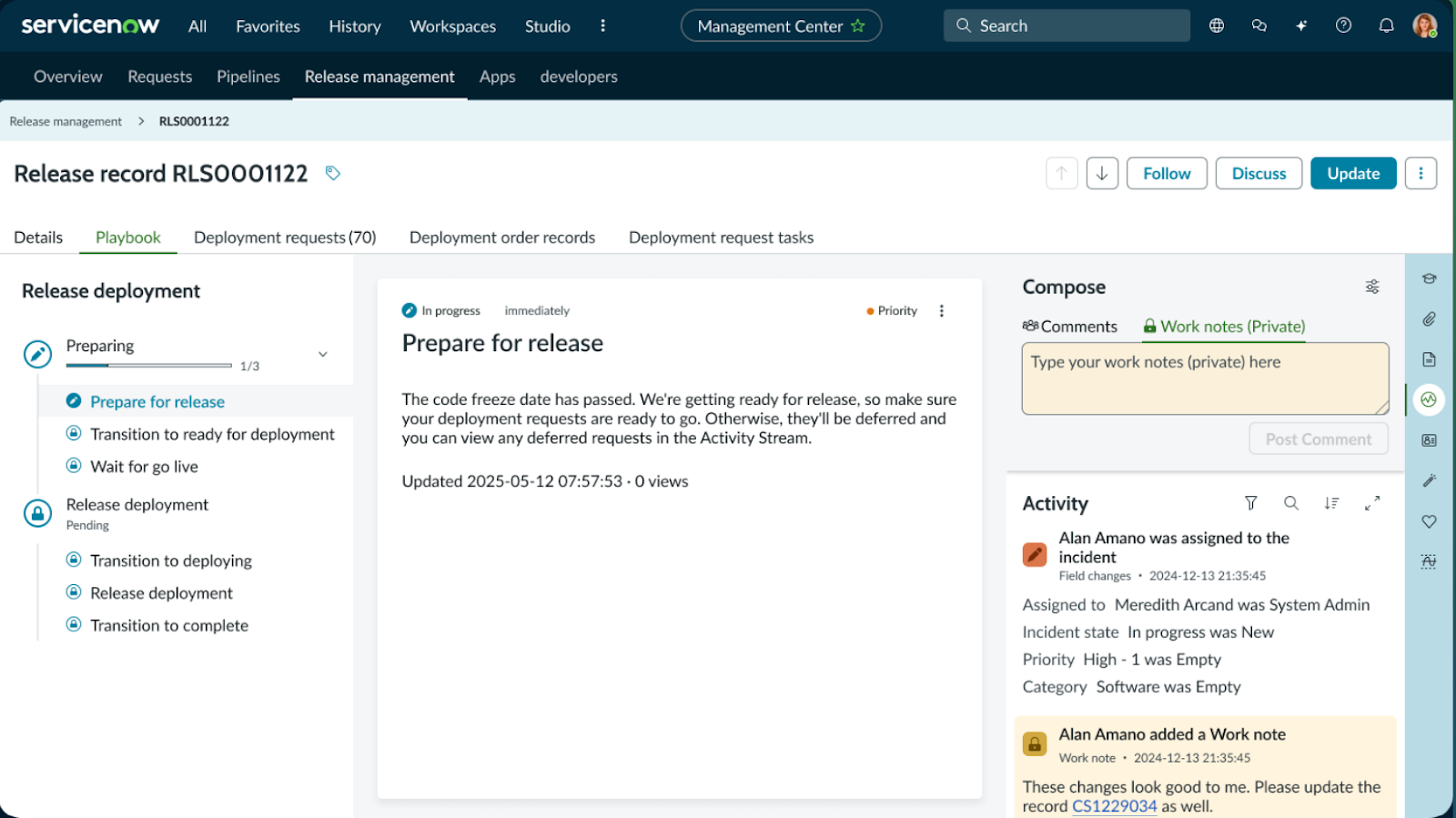Open the notifications bell
This screenshot has width=1456, height=818.
pos(1386,25)
